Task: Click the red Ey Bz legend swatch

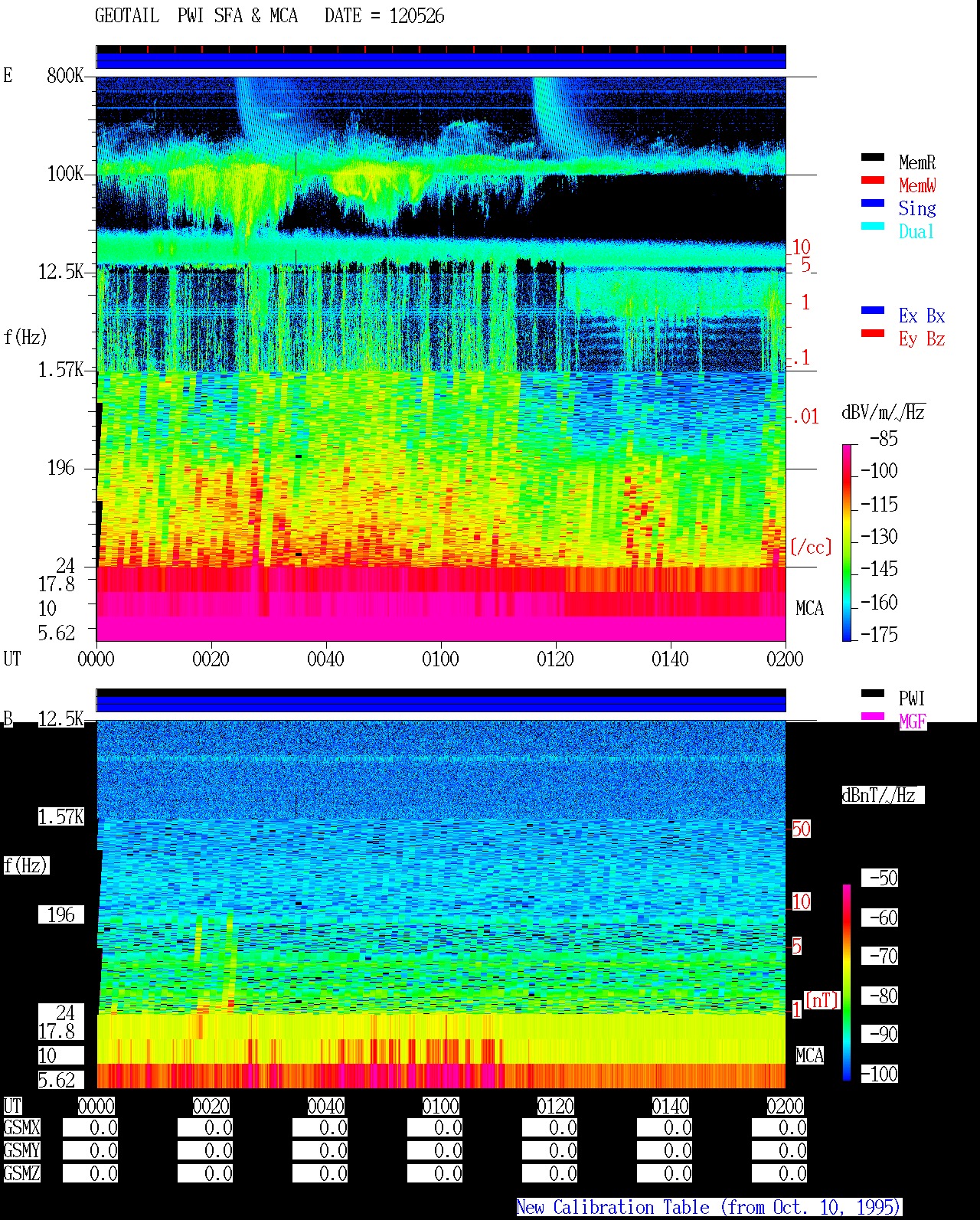Action: click(x=872, y=333)
